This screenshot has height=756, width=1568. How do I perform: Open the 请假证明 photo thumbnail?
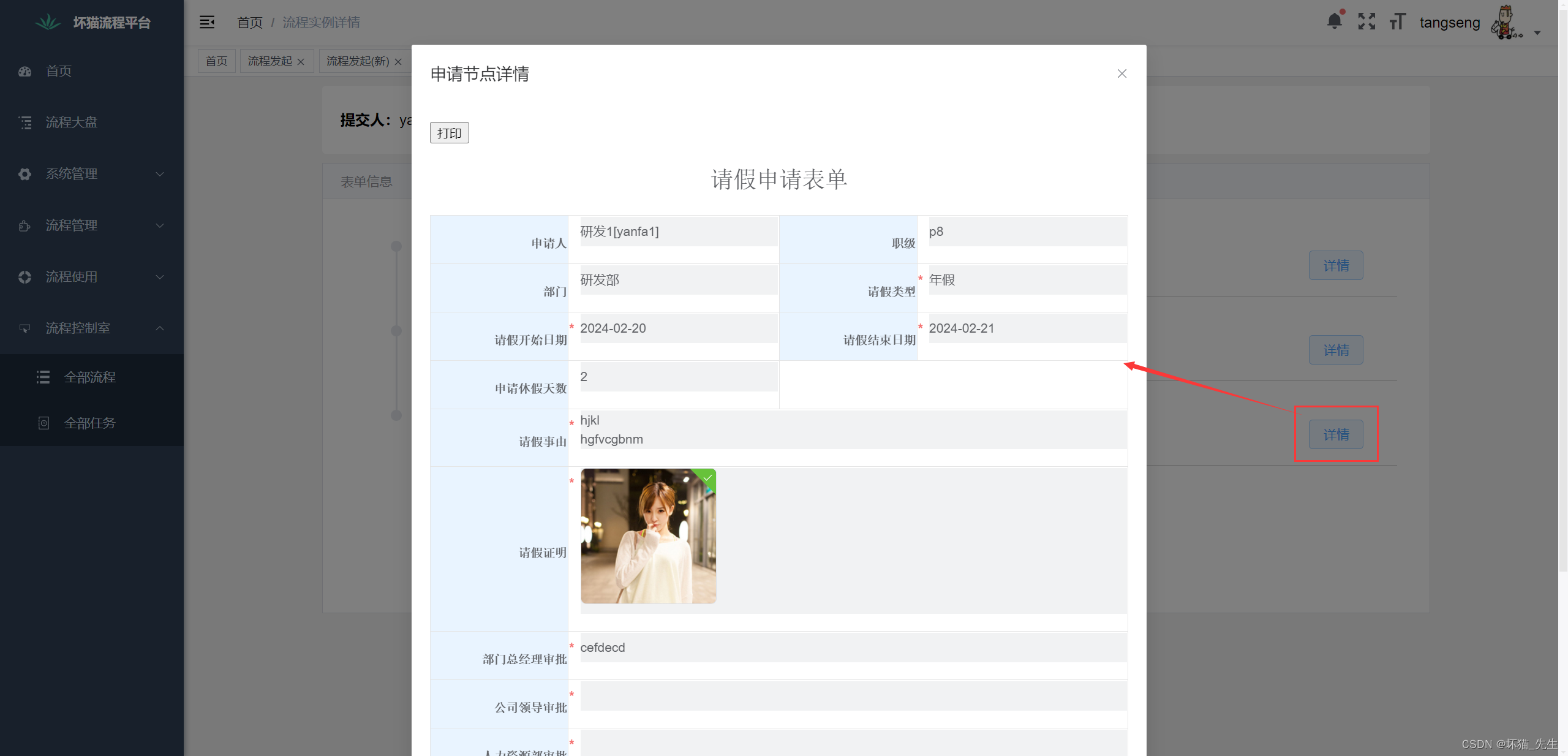[647, 536]
